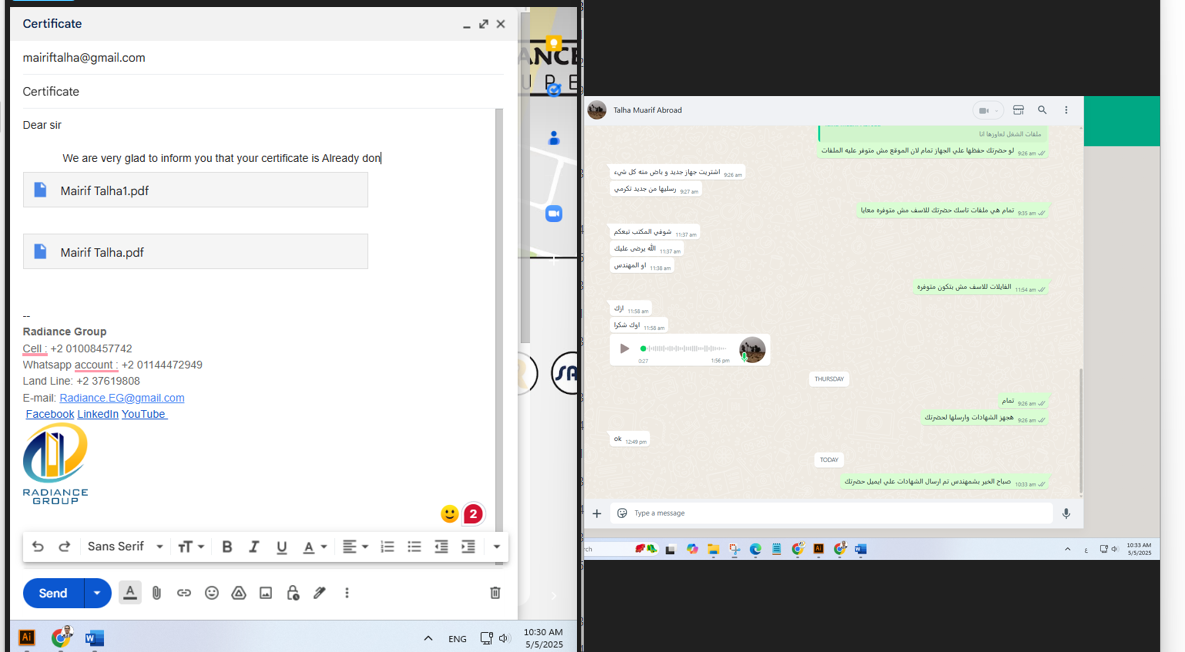Discard the draft with the trash icon

pyautogui.click(x=495, y=593)
